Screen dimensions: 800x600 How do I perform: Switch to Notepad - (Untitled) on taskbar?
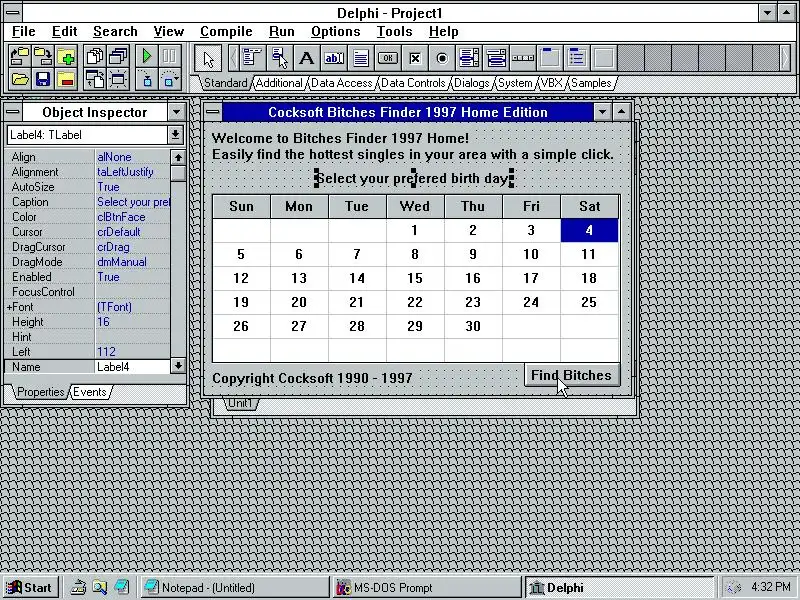tap(235, 587)
